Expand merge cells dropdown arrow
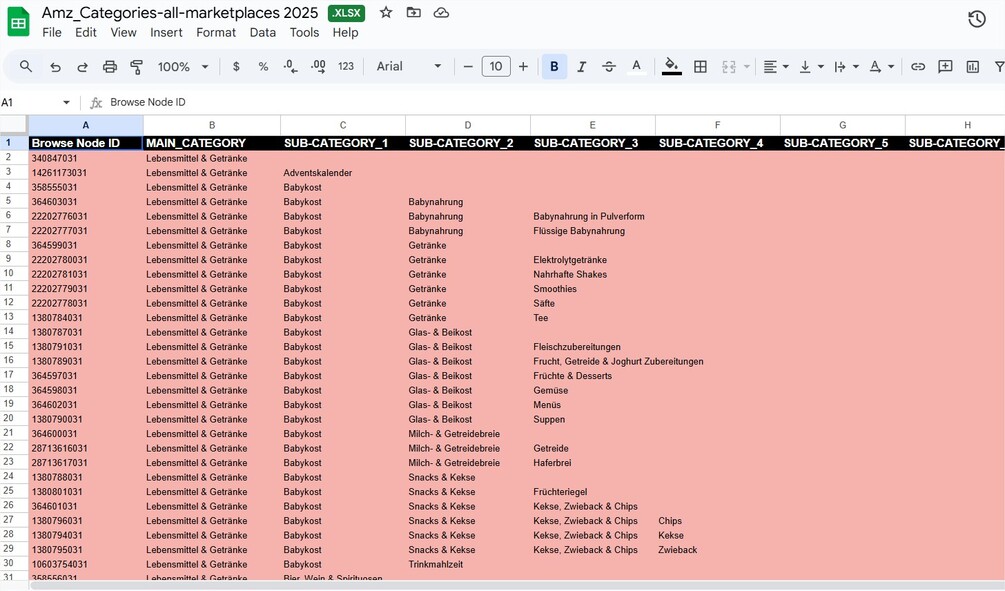 pyautogui.click(x=747, y=67)
